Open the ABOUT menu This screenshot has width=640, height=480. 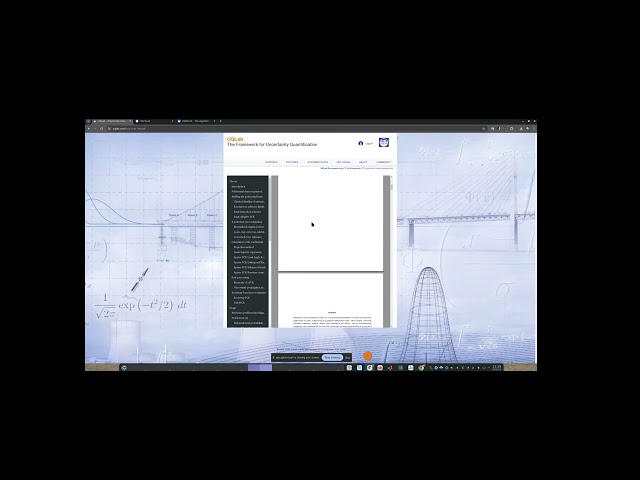click(363, 162)
